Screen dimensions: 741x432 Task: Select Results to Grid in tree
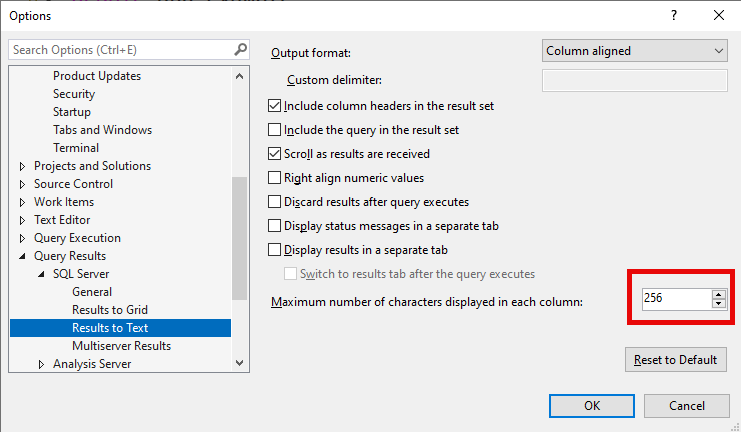point(110,310)
